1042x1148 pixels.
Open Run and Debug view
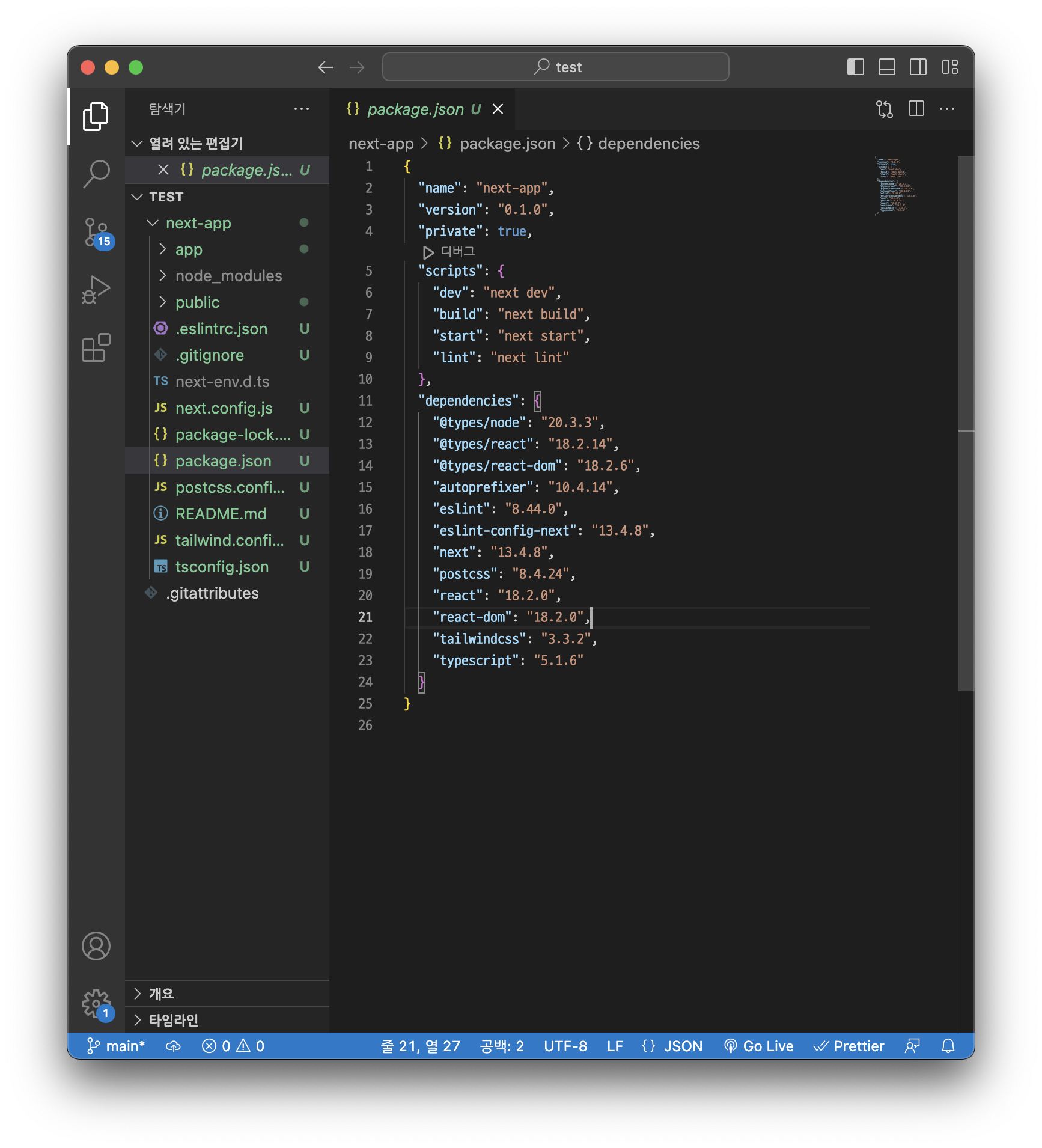96,290
